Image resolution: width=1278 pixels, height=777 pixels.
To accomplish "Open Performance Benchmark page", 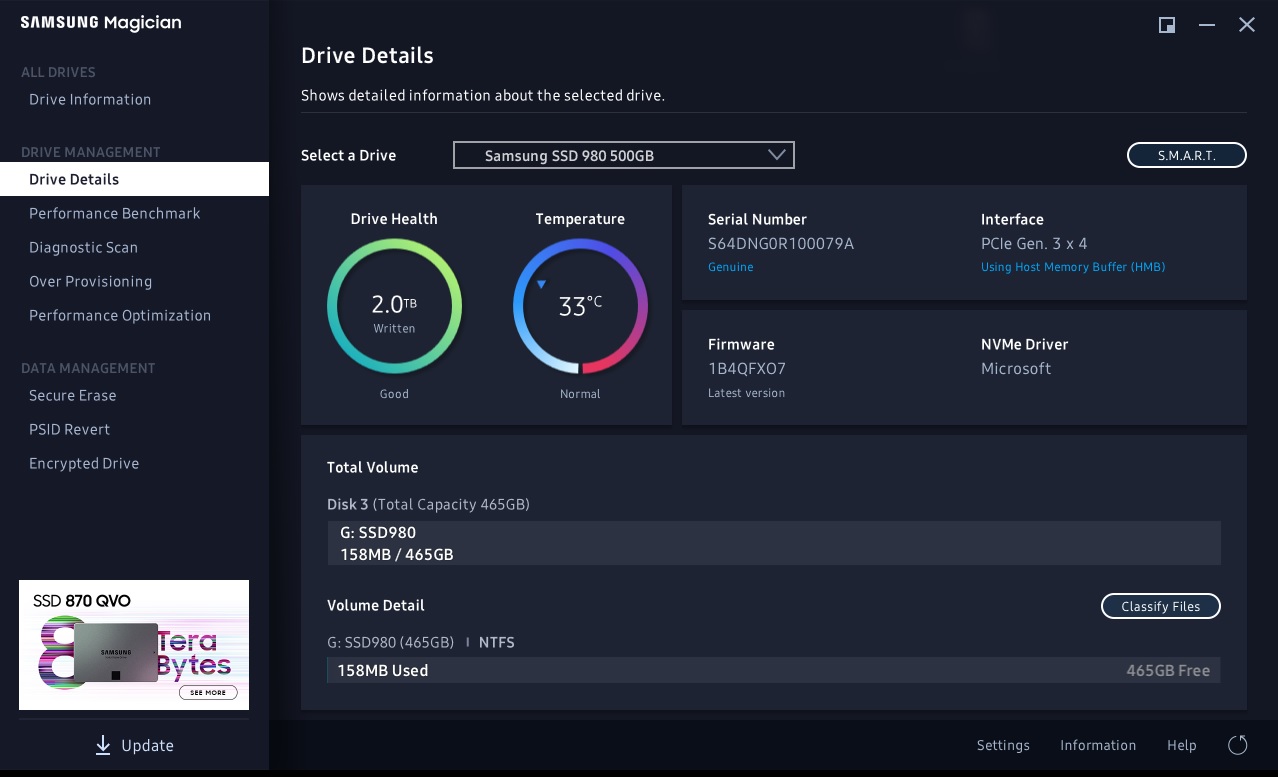I will [115, 213].
